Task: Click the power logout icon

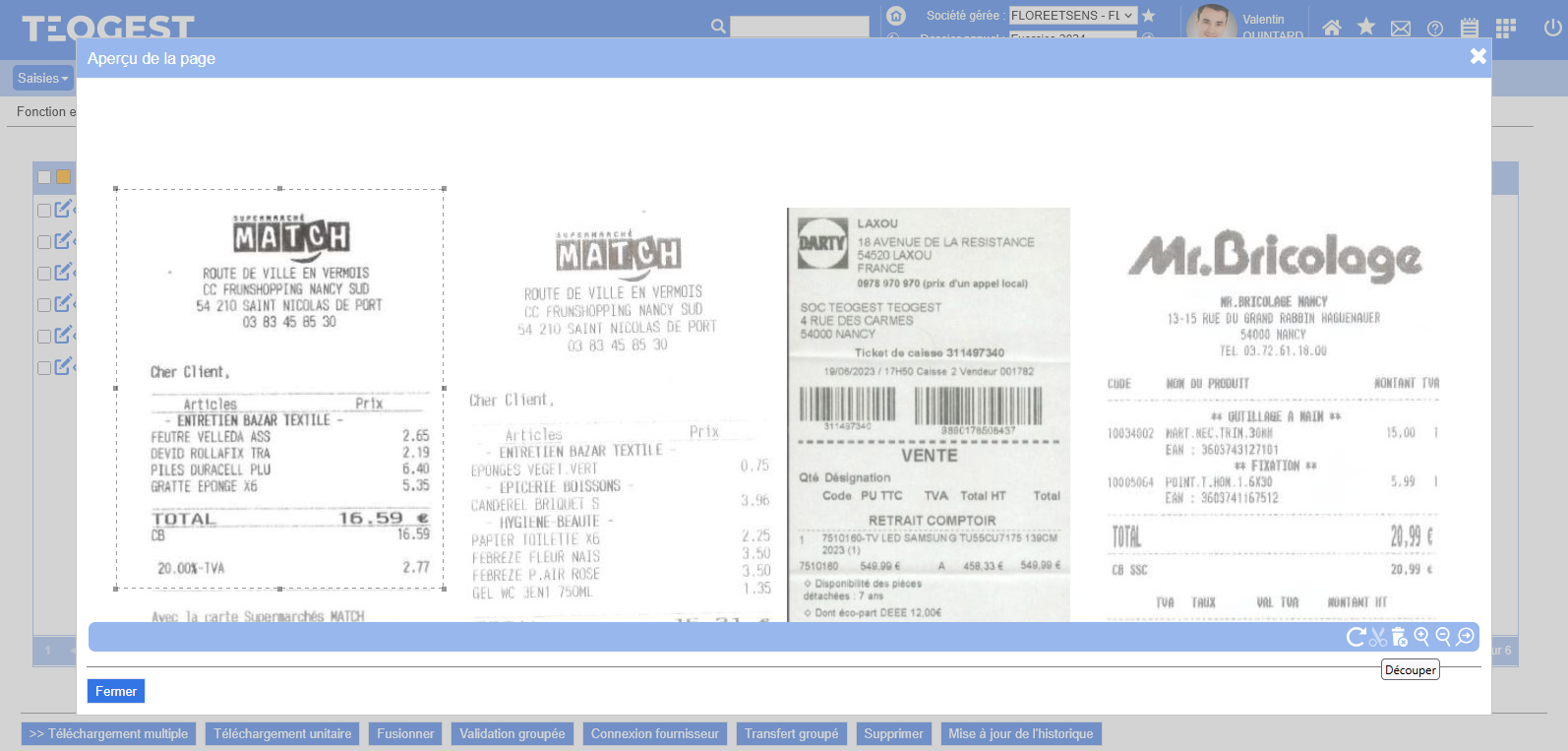Action: tap(1552, 28)
